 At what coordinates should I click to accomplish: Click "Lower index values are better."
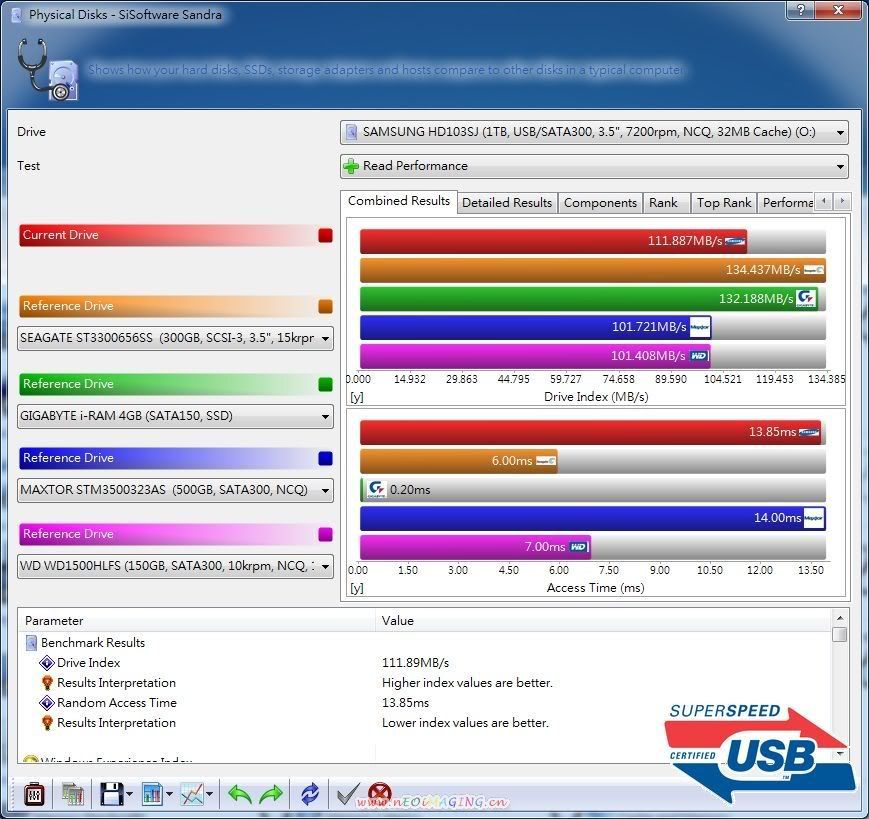[466, 723]
